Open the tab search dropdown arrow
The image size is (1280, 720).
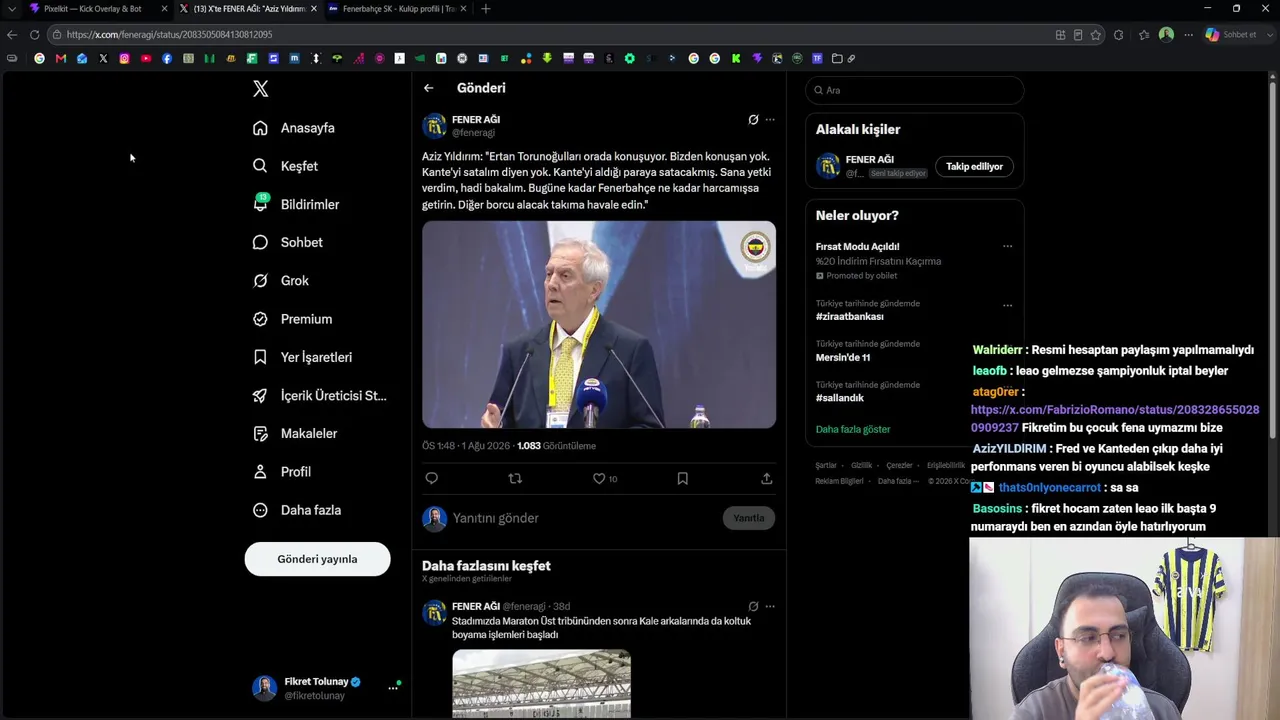[x=12, y=9]
